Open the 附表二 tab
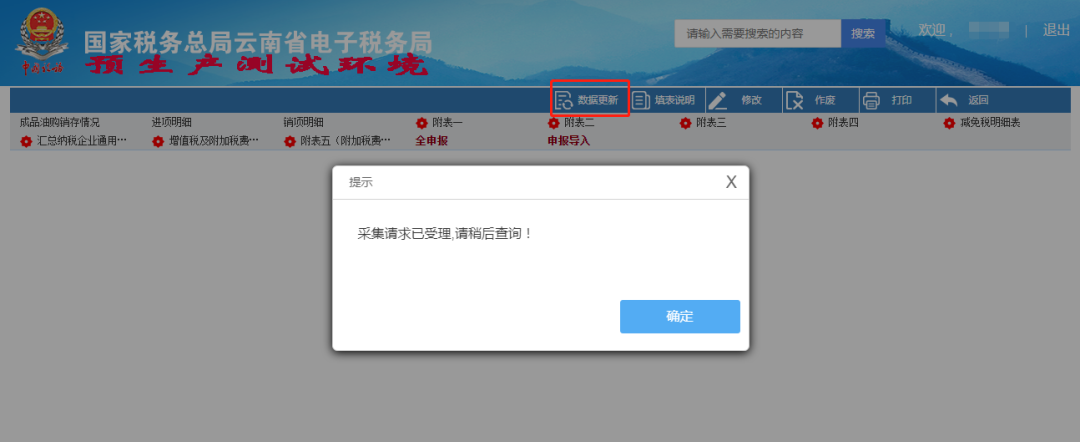This screenshot has height=442, width=1080. pos(579,123)
